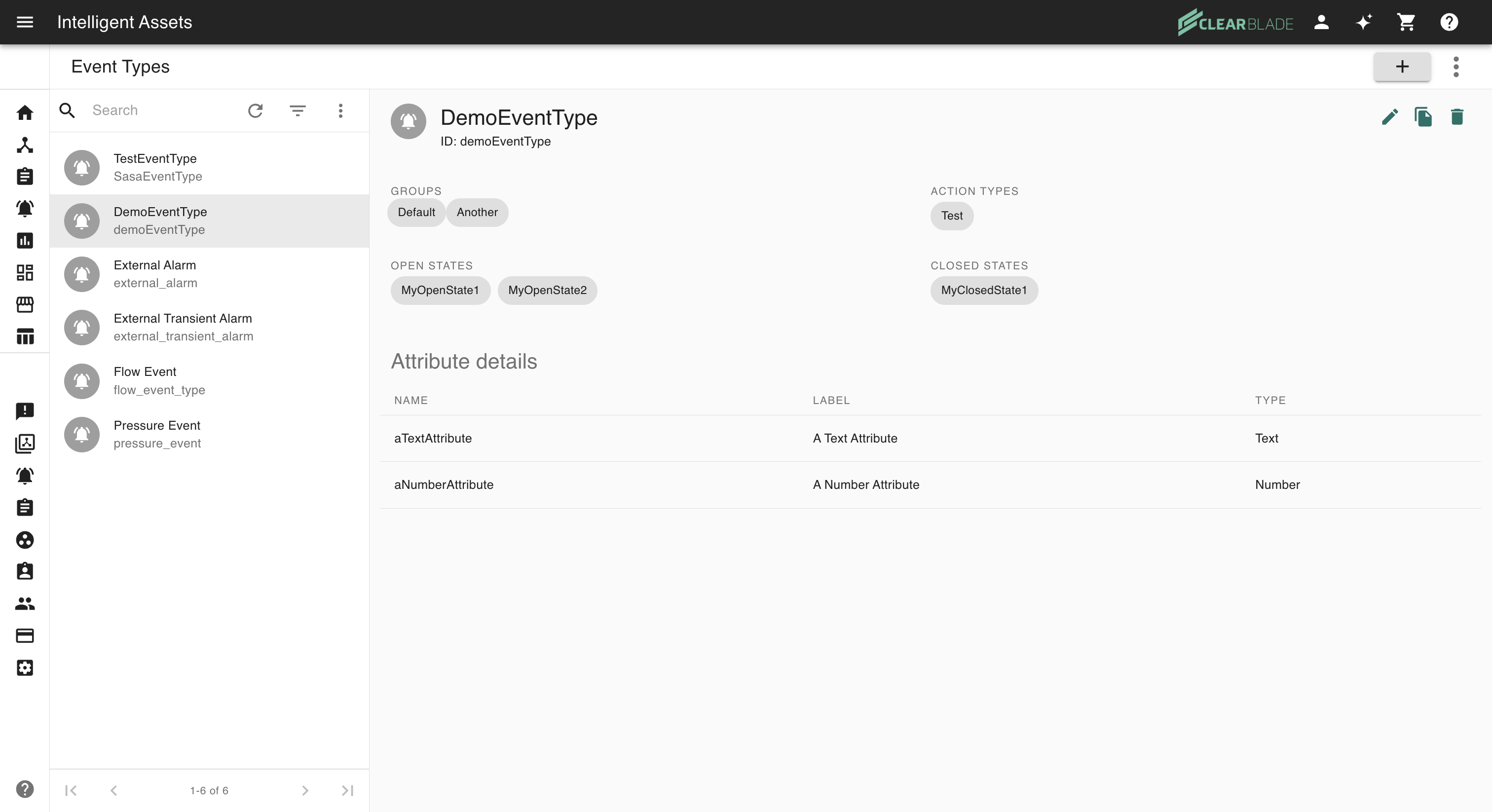Click into the Search input field
Viewport: 1492px width, 812px height.
tap(162, 110)
